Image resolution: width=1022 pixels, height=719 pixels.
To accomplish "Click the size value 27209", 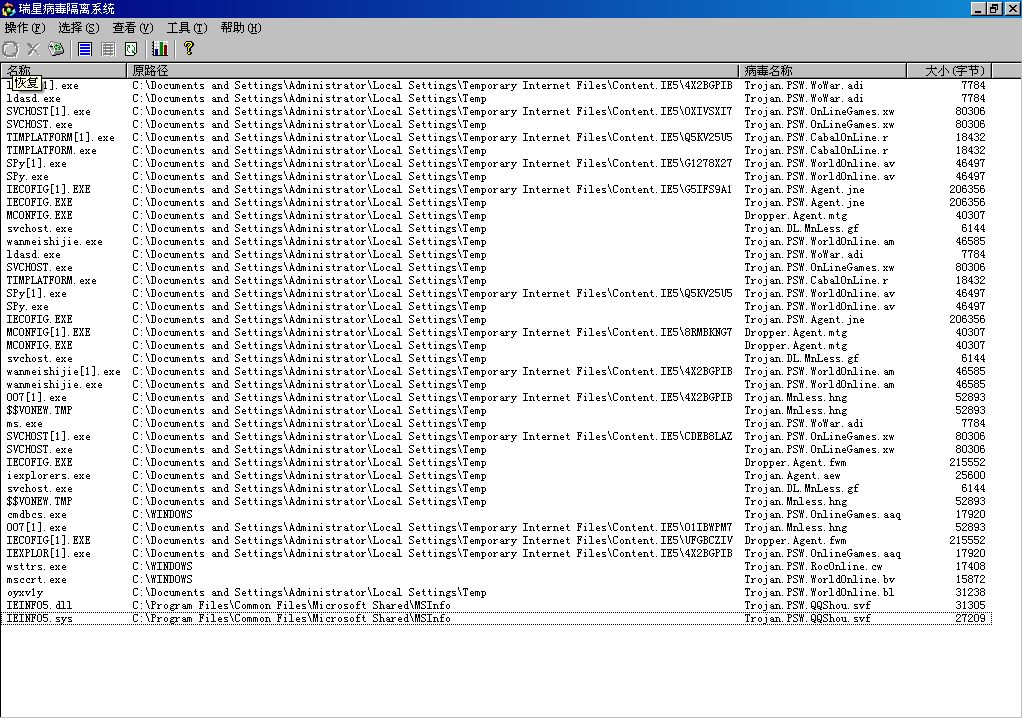I will (970, 619).
